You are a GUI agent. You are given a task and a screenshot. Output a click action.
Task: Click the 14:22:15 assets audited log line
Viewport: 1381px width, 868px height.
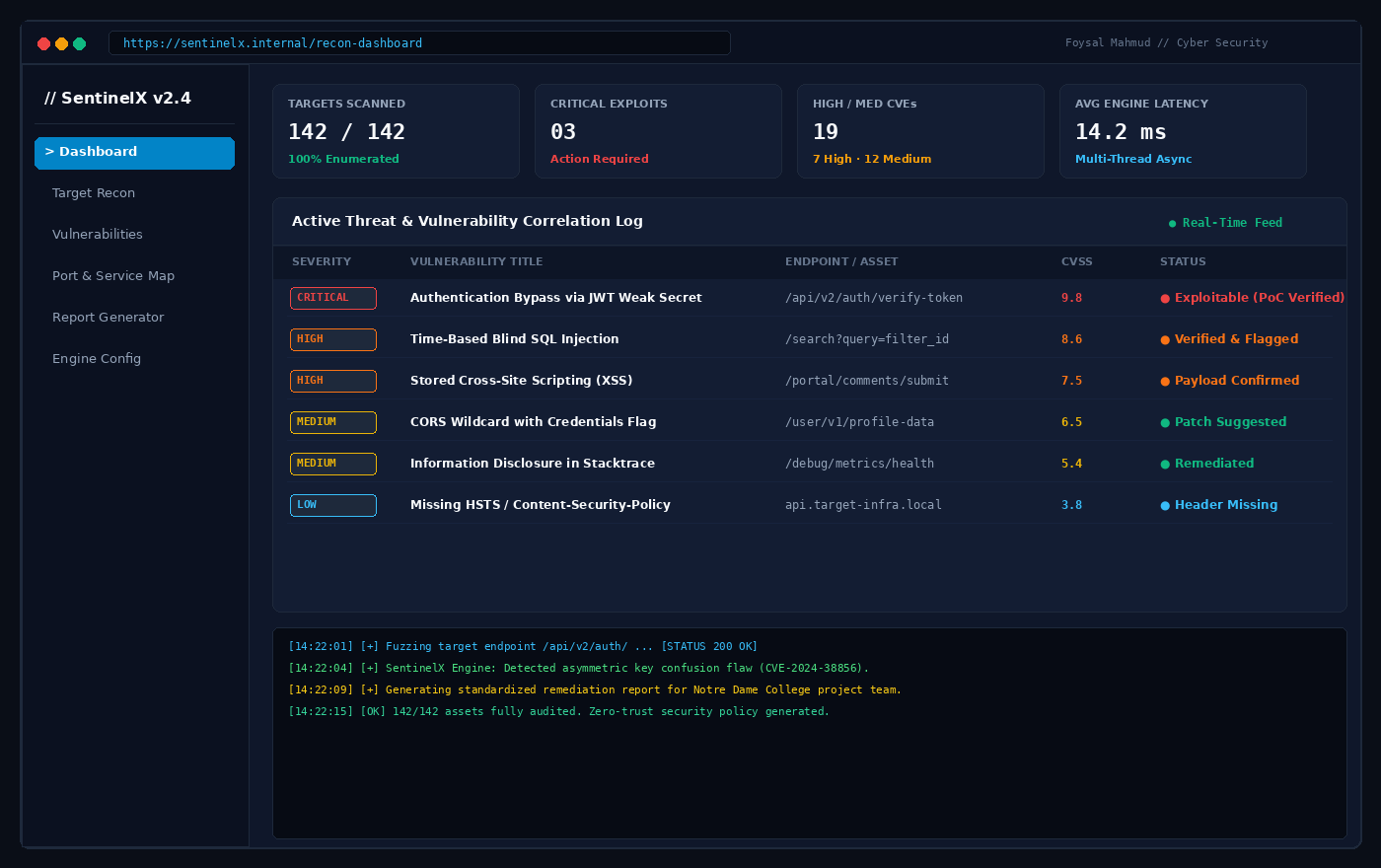click(x=559, y=712)
